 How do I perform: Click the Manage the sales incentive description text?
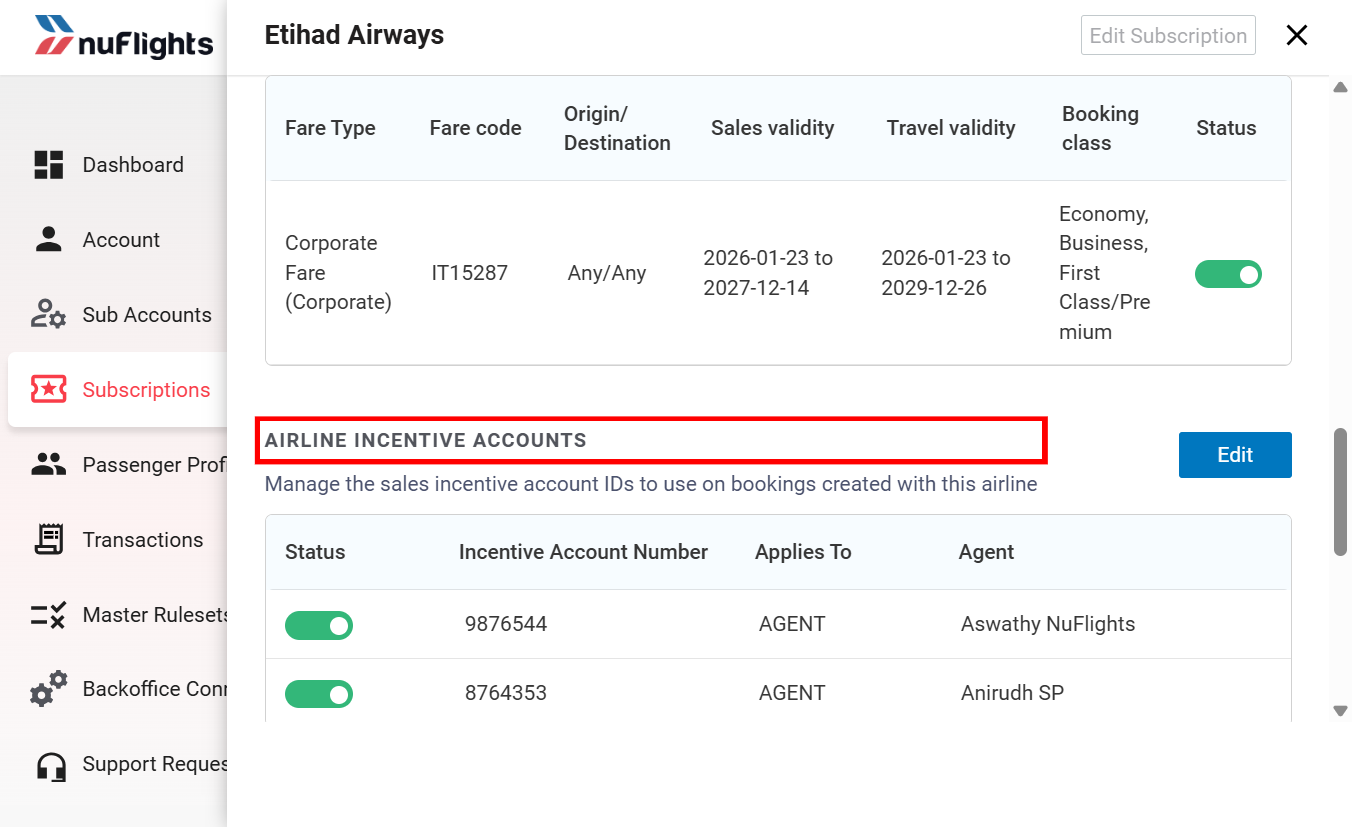pos(651,484)
